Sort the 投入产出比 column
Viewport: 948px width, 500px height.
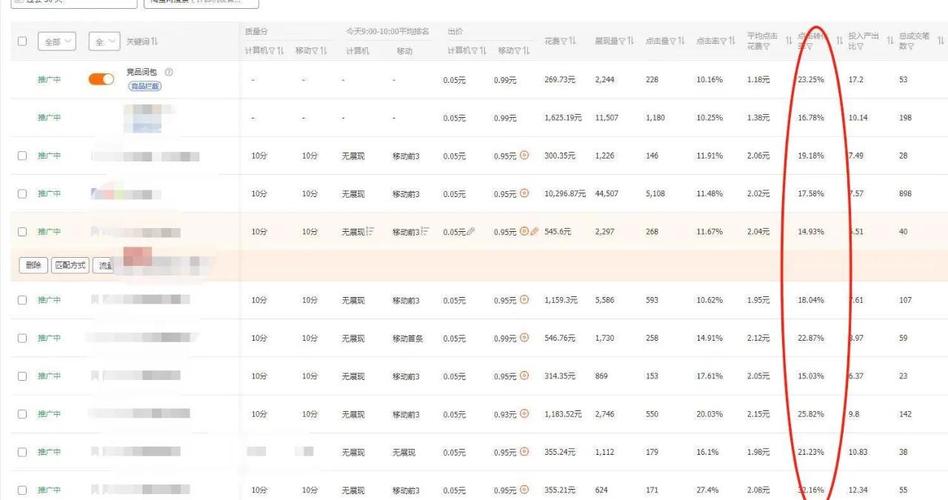[x=891, y=41]
